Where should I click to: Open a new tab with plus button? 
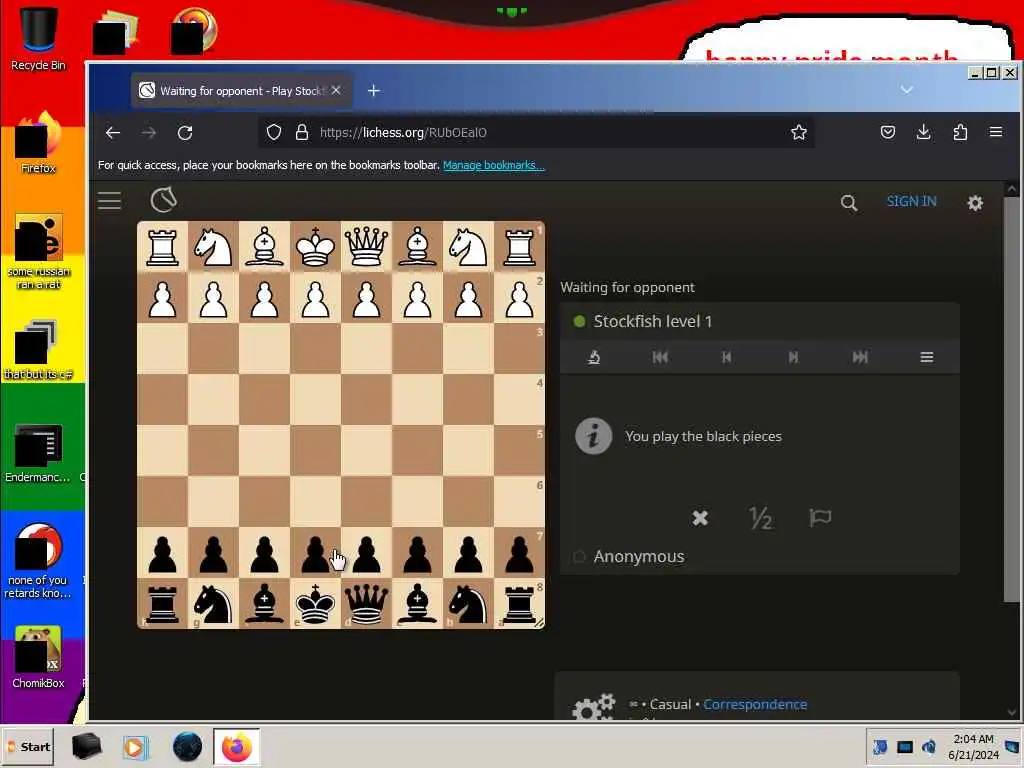pos(374,91)
